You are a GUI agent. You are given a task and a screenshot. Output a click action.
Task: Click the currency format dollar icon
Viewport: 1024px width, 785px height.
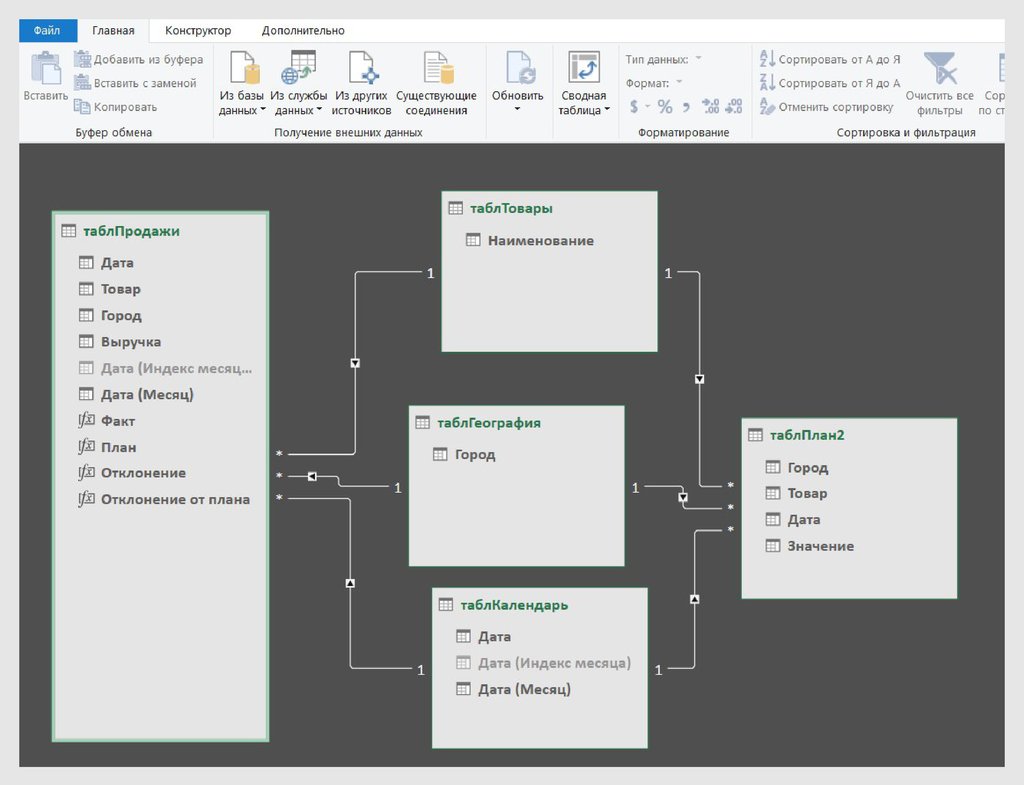[634, 107]
